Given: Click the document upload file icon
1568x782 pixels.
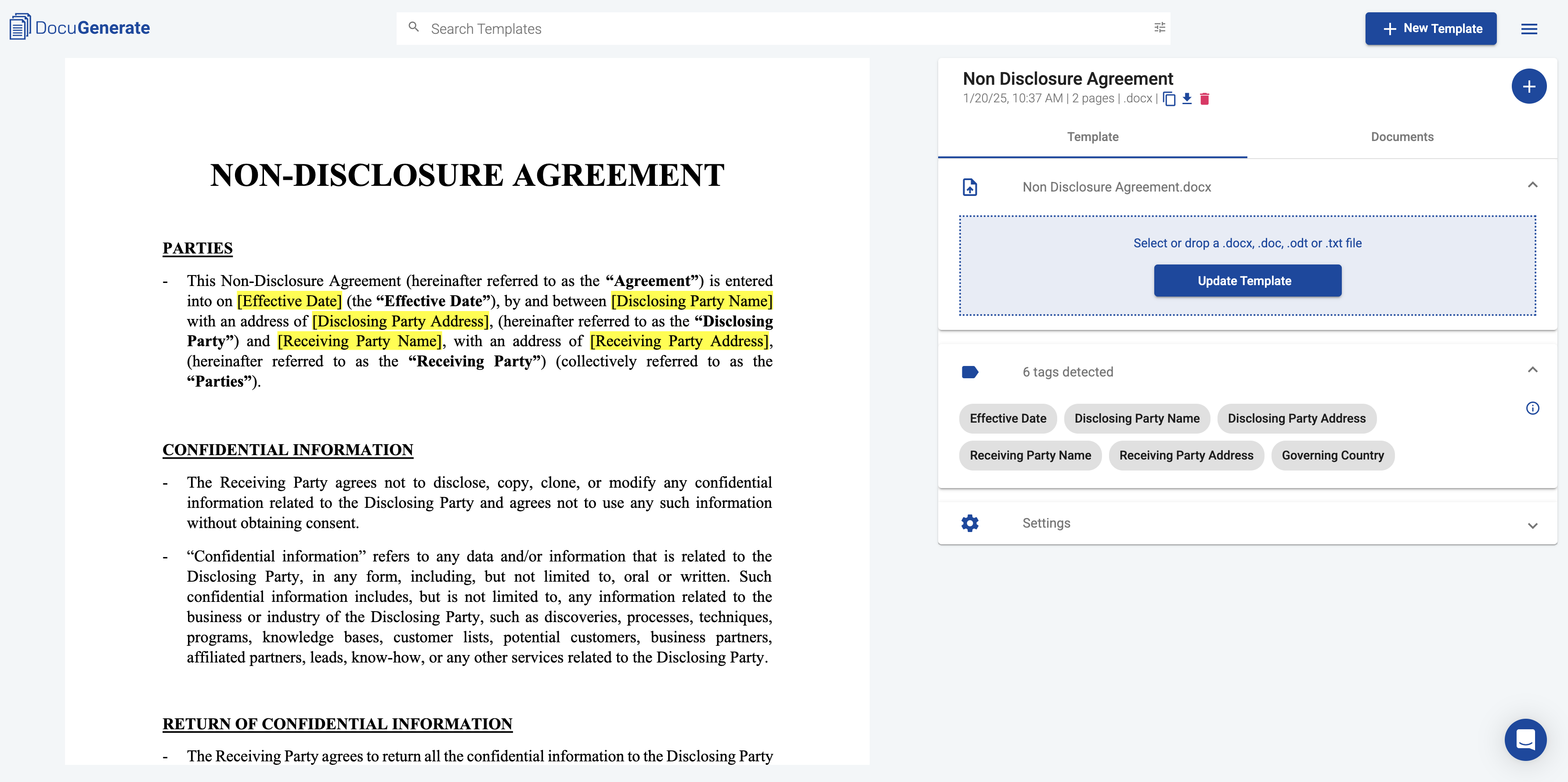Looking at the screenshot, I should 970,187.
